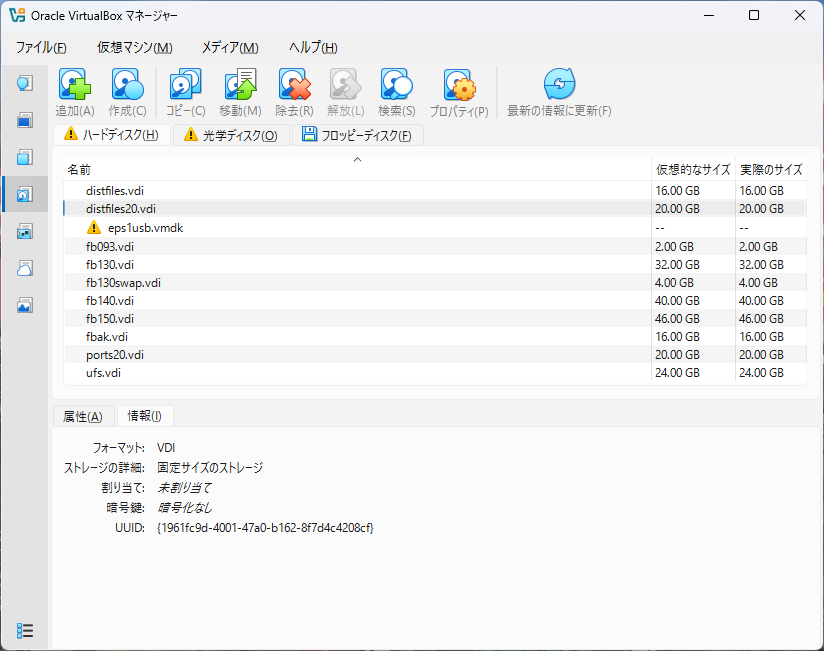Viewport: 824px width, 651px height.
Task: Select the virtual machines monitor sidebar icon
Action: click(x=25, y=120)
